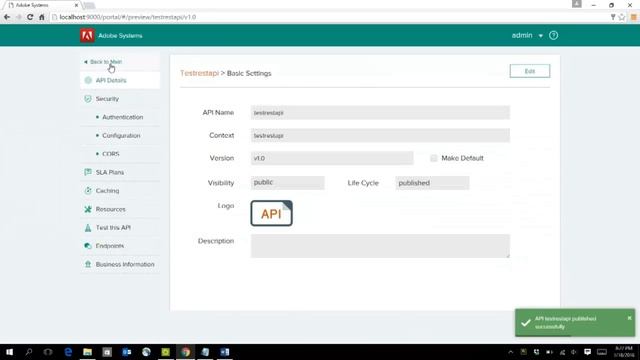Close the Adobe Systems browser tab

point(76,5)
